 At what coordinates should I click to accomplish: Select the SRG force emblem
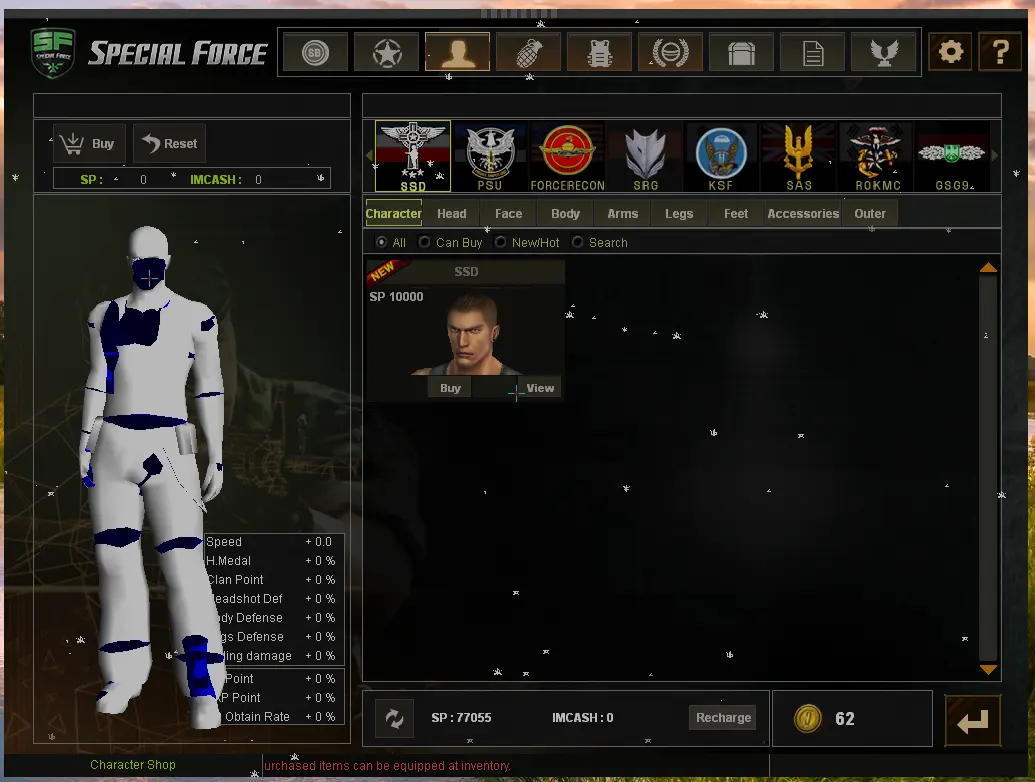click(646, 157)
